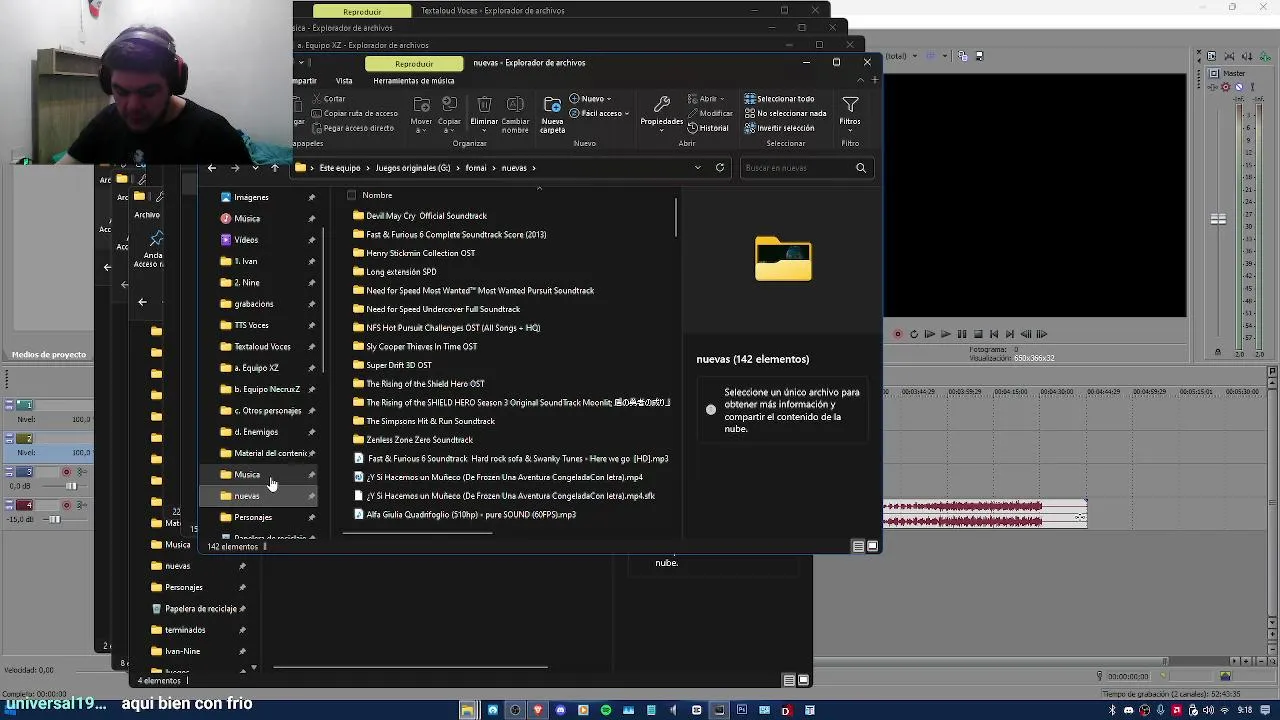The image size is (1280, 720).
Task: Click the Master mute circle icon
Action: [1239, 87]
